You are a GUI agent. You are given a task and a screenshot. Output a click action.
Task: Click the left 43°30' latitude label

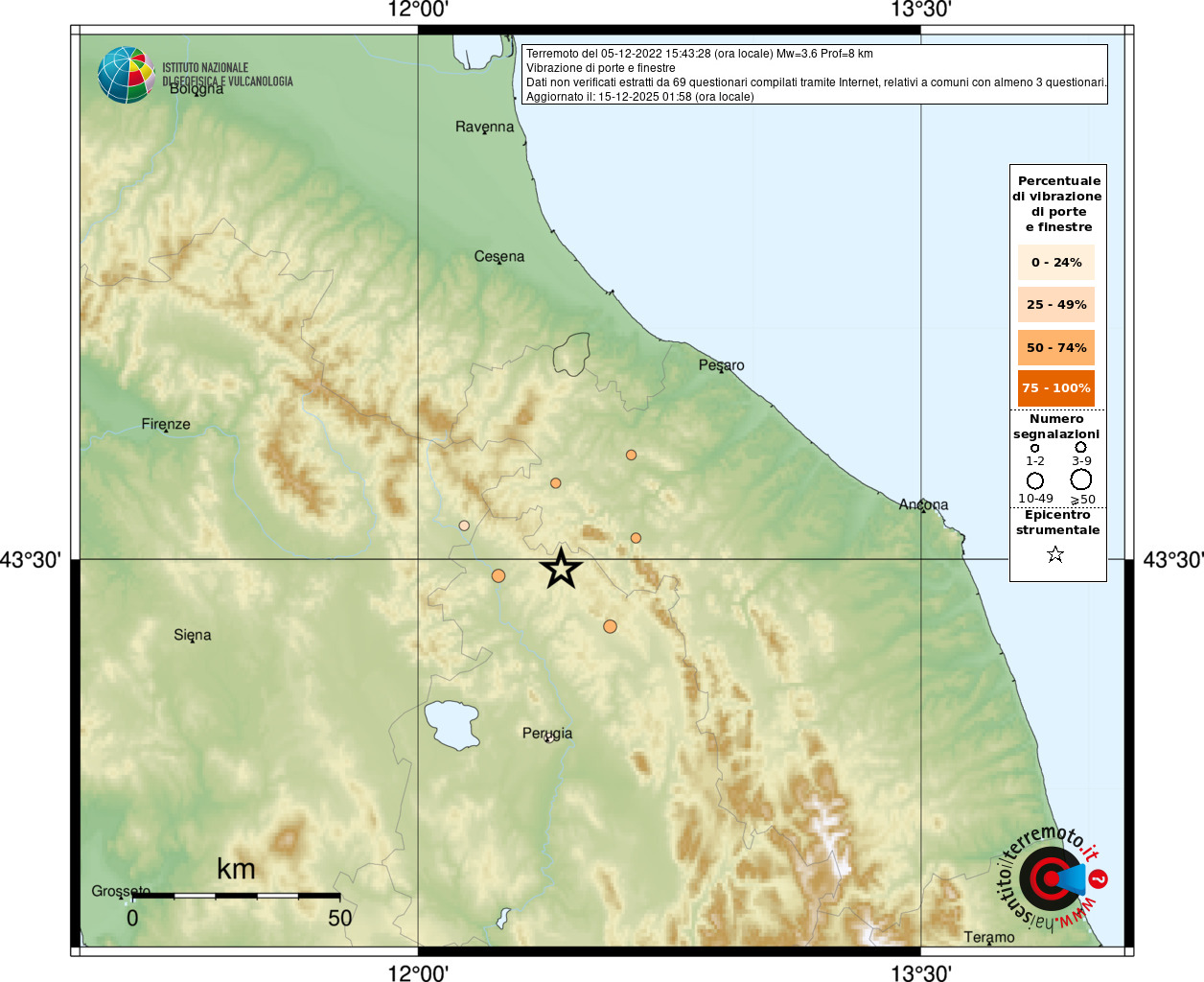click(x=32, y=560)
